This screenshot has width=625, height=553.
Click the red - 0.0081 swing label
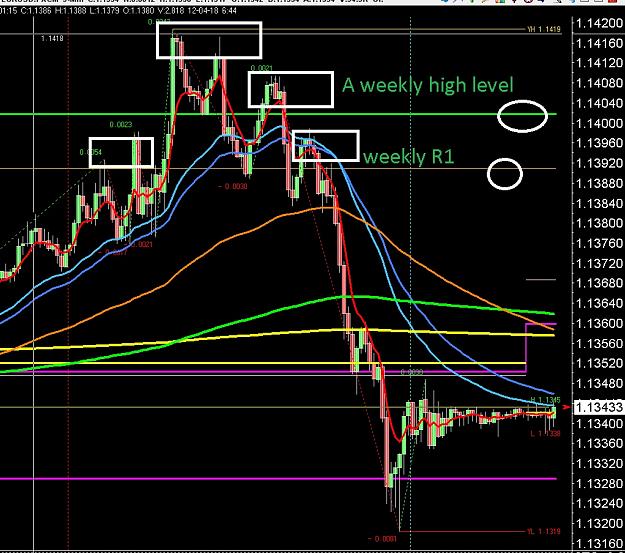(x=382, y=539)
